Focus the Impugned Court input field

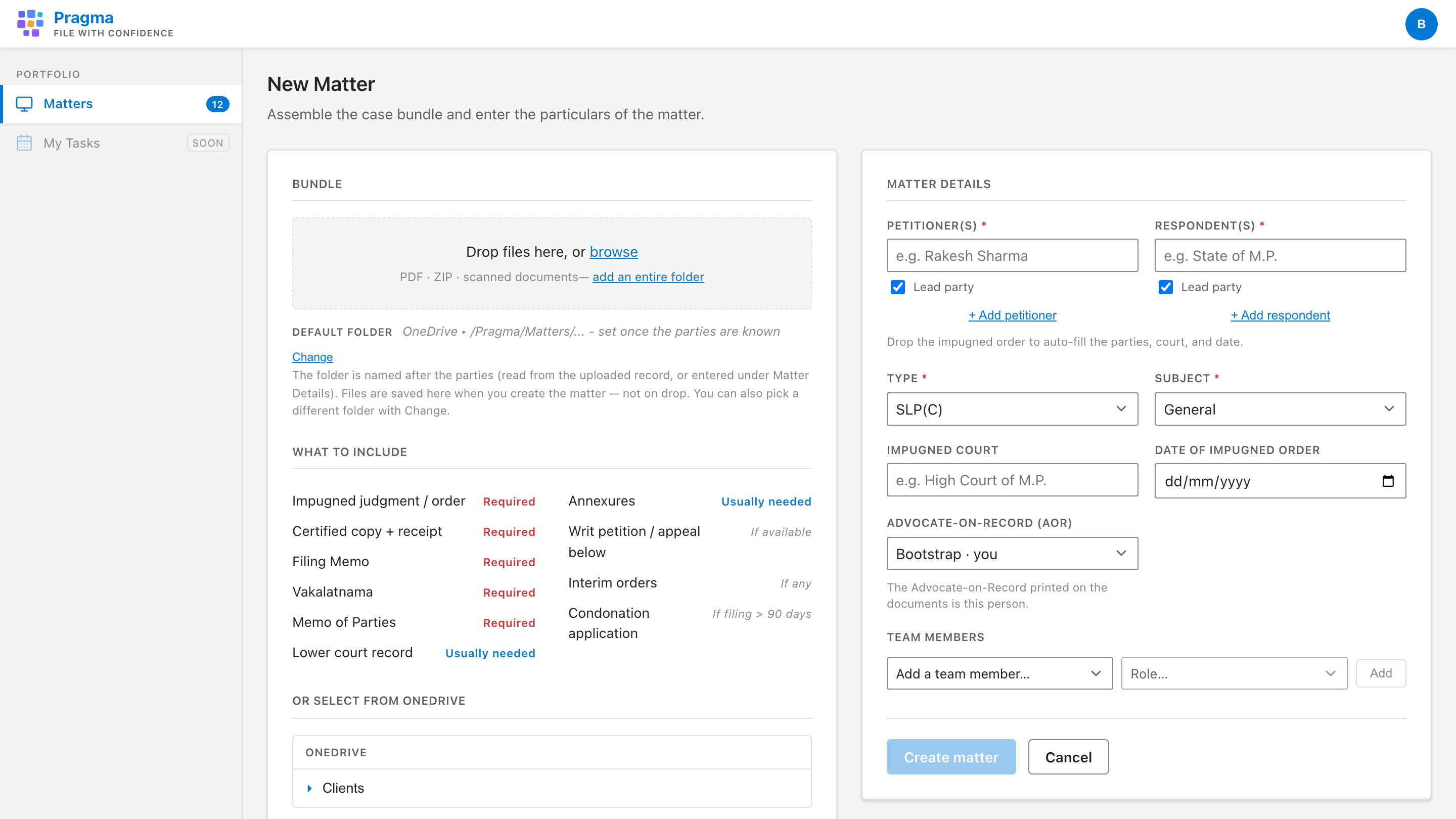(1012, 480)
